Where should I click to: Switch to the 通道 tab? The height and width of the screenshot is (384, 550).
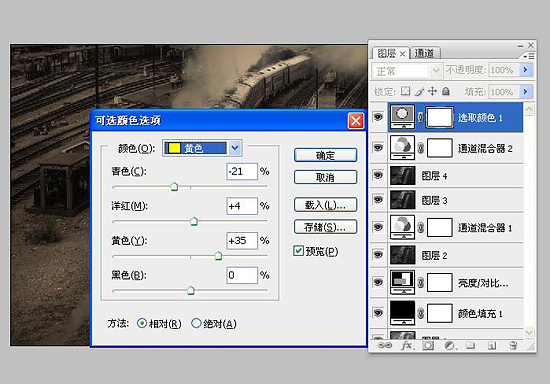[424, 53]
